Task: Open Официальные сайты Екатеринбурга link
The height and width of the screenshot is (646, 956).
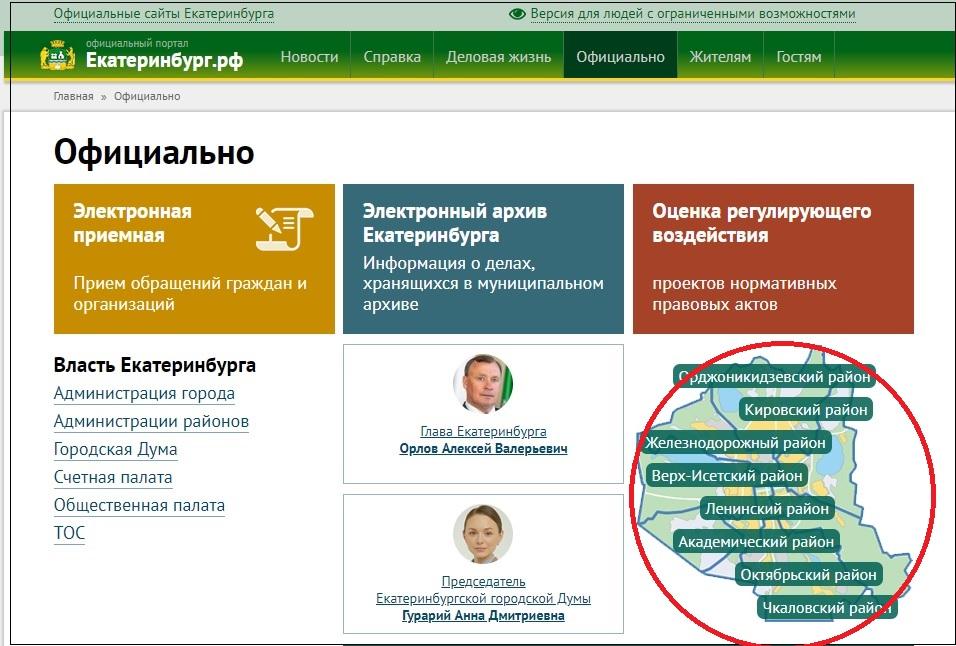Action: 164,15
